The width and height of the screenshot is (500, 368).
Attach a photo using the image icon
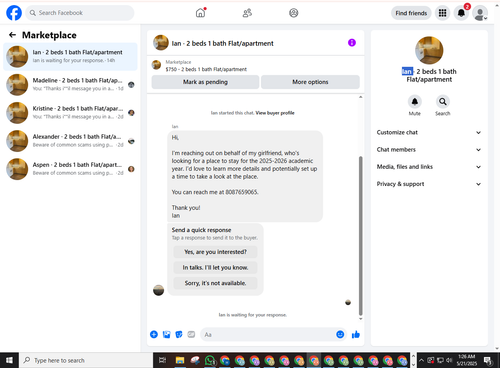point(166,334)
